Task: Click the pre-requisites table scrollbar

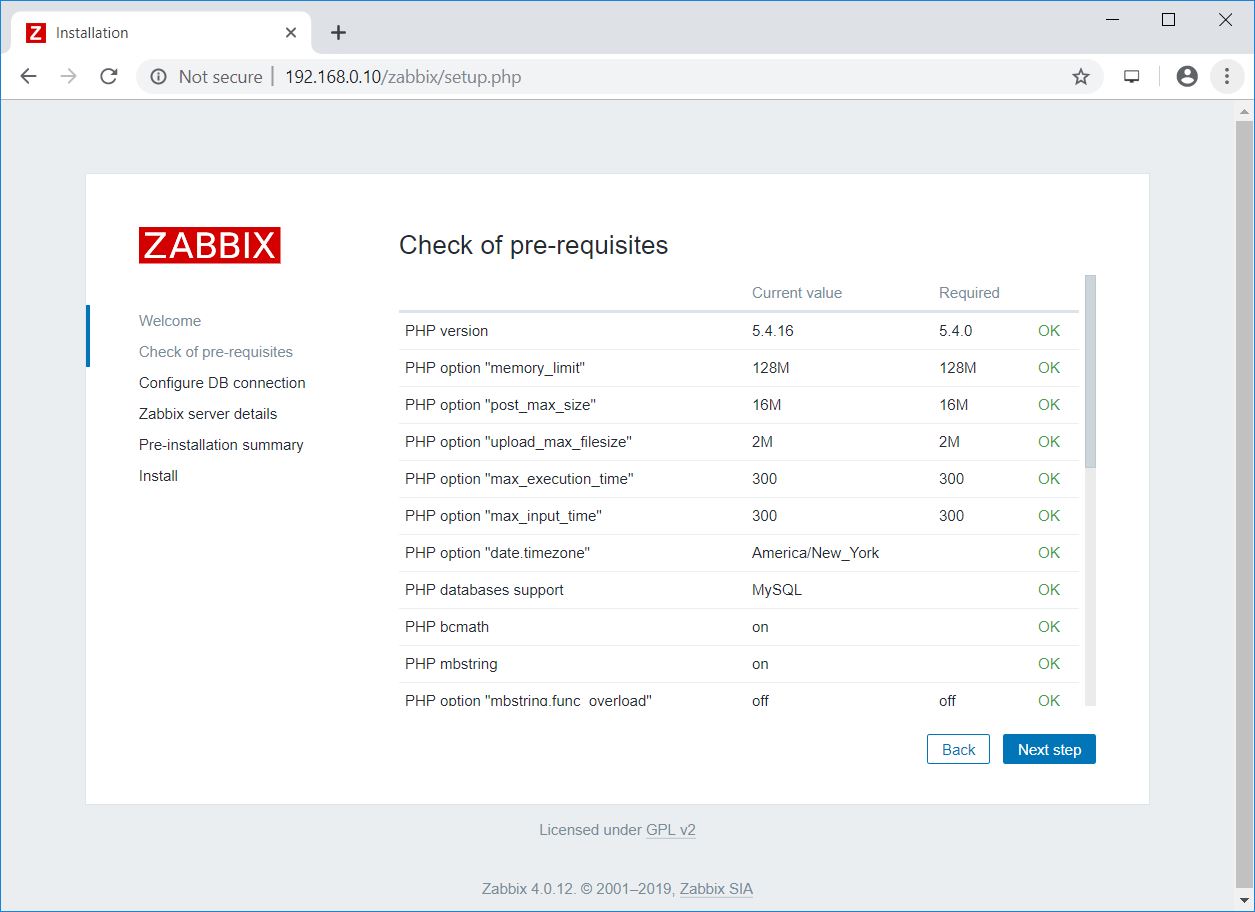Action: coord(1090,370)
